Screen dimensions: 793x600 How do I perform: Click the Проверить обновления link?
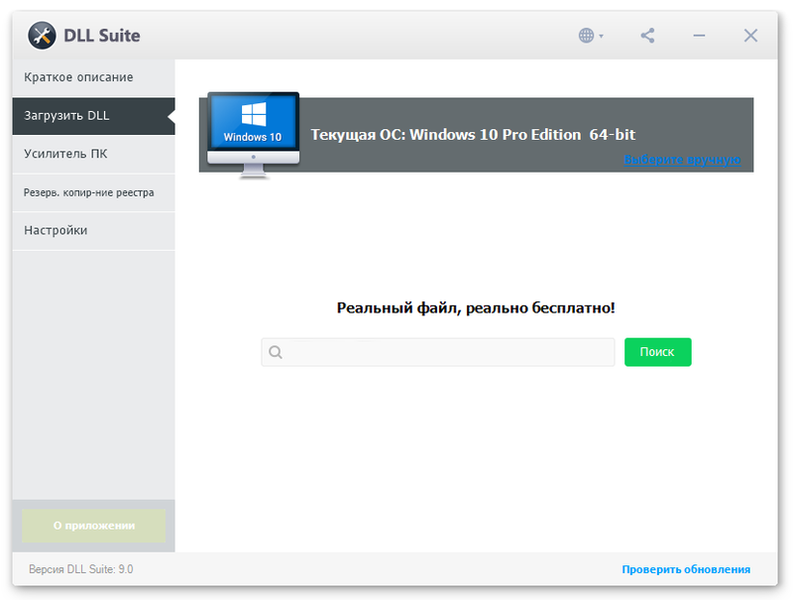pyautogui.click(x=686, y=569)
